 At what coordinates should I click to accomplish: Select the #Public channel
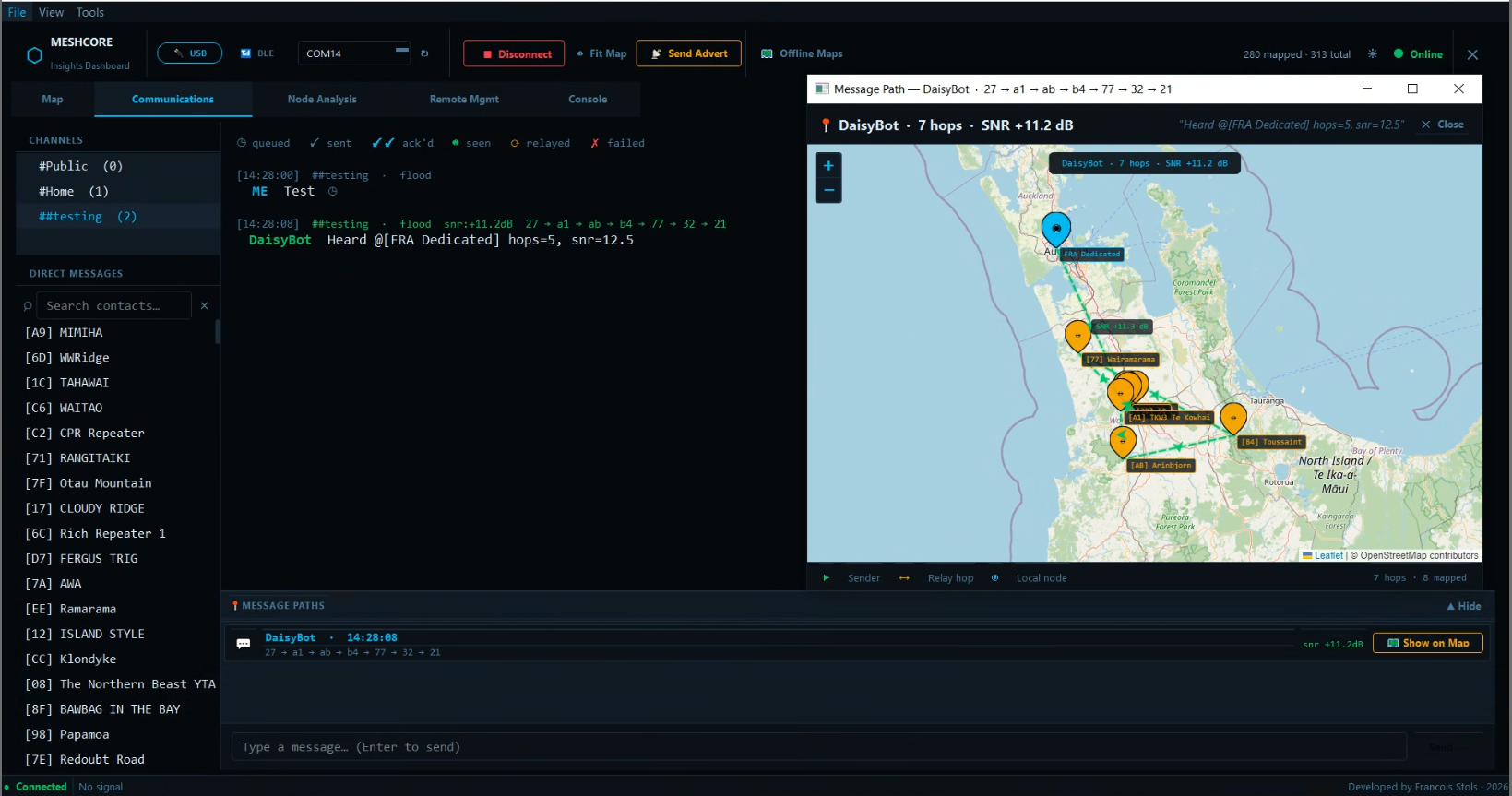click(118, 166)
